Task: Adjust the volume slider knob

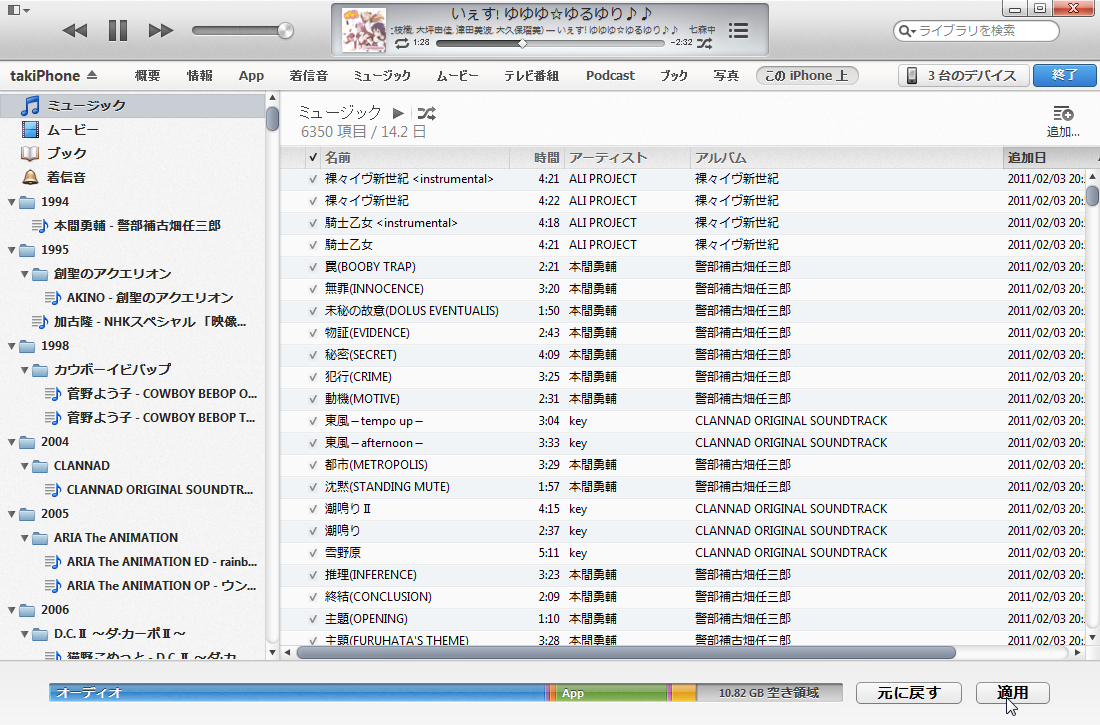Action: (285, 30)
